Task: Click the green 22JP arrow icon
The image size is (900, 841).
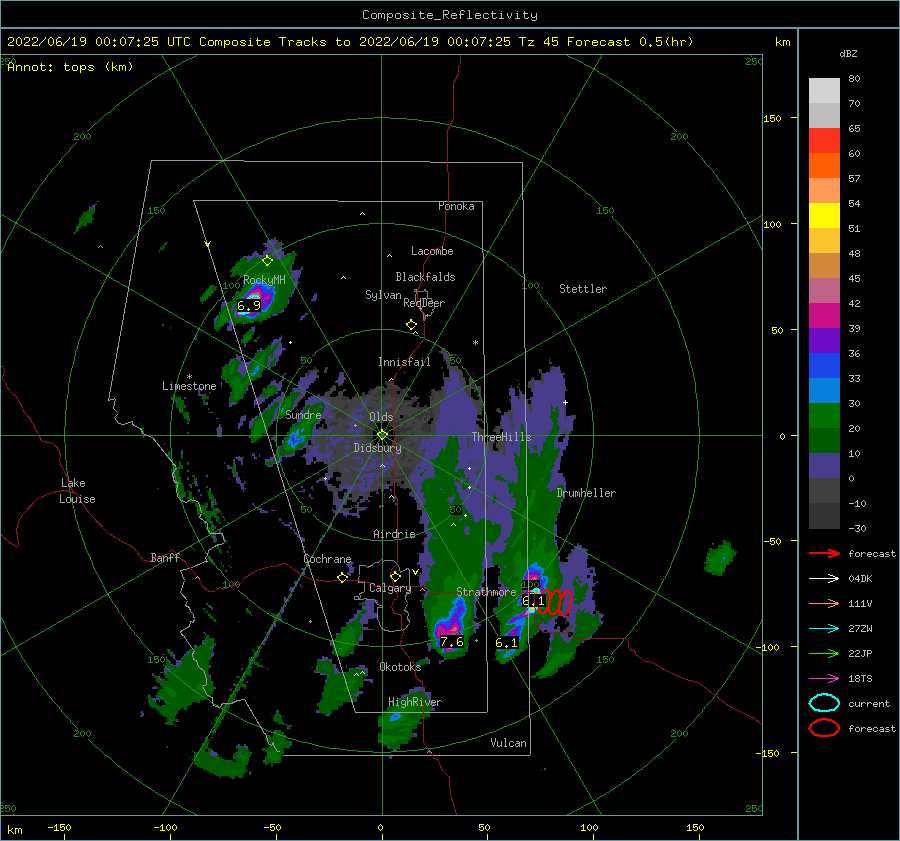Action: click(824, 653)
